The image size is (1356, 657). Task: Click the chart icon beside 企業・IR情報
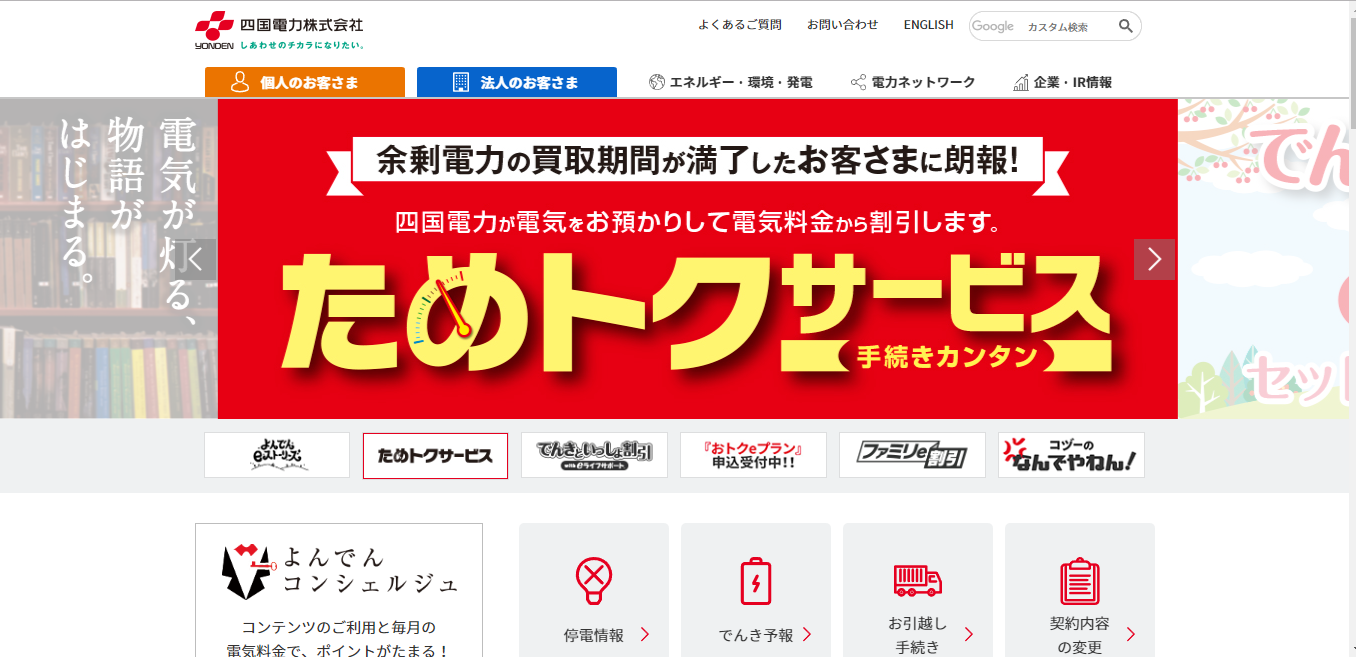[x=1021, y=82]
